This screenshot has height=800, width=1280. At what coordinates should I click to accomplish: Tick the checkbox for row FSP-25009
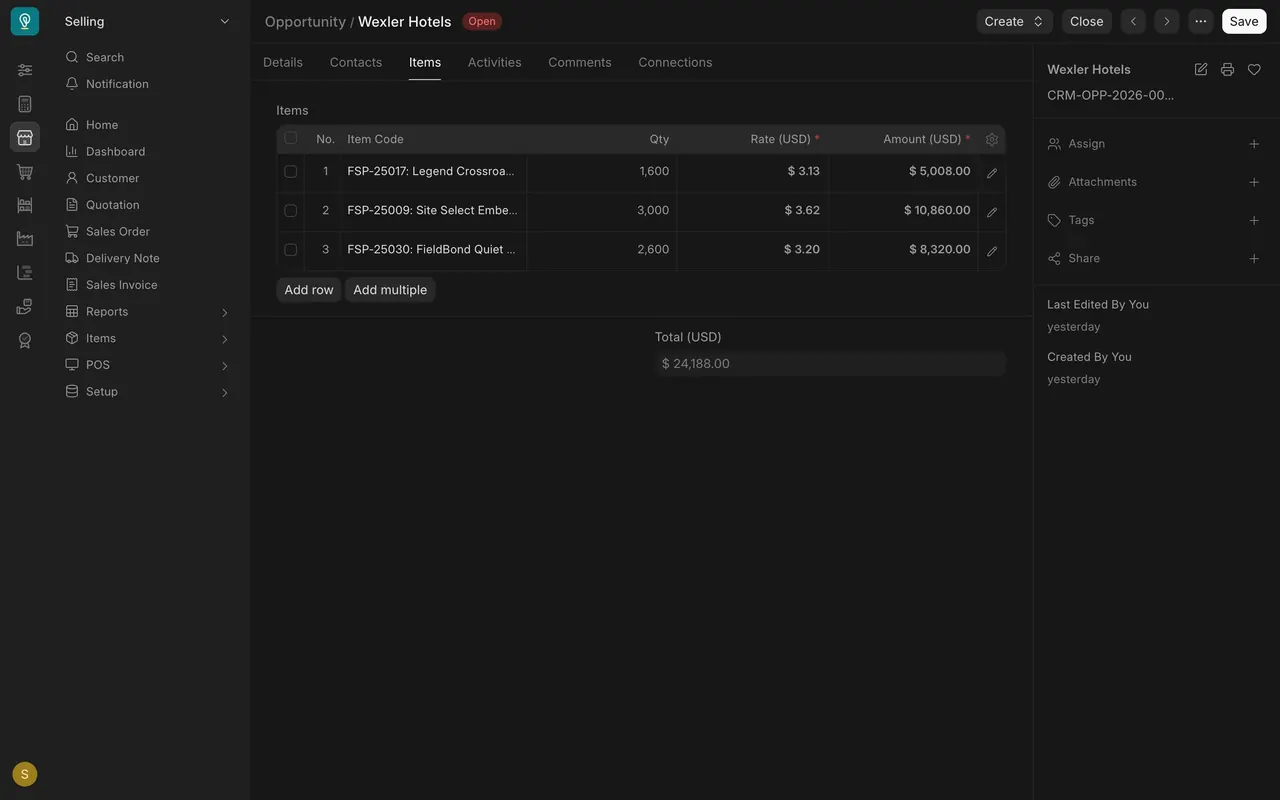point(291,210)
